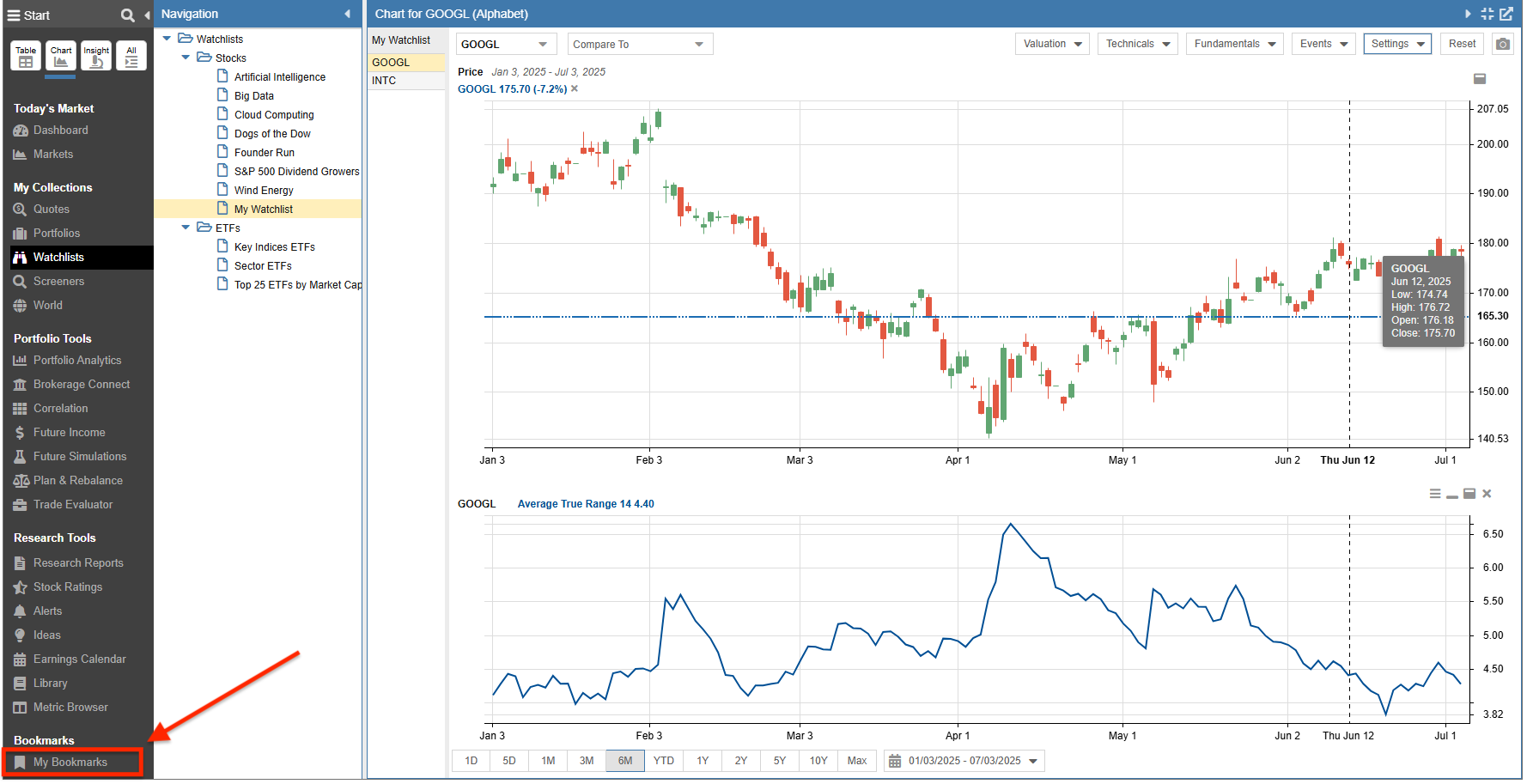Open Library in Research Tools
This screenshot has height=784, width=1527.
click(x=40, y=684)
